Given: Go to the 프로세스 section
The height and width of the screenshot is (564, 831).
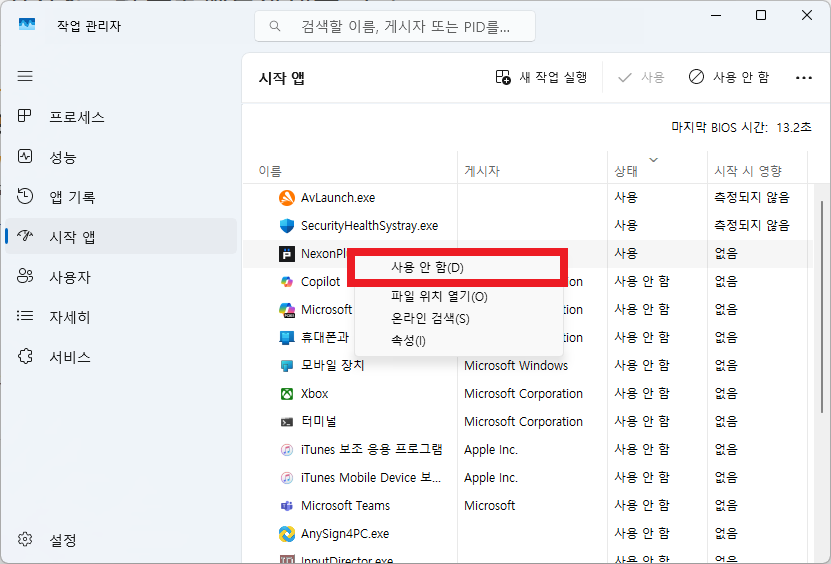Looking at the screenshot, I should pos(121,117).
